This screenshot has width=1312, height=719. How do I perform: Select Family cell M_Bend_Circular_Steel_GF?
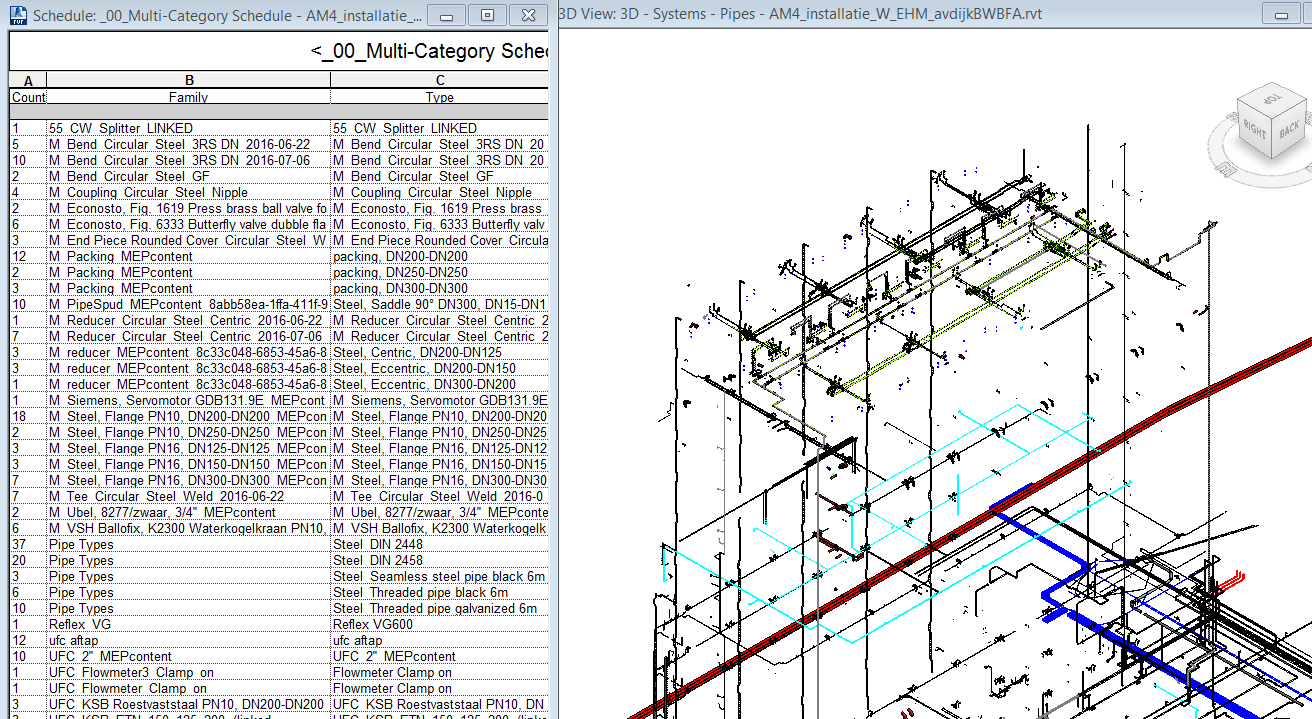coord(188,176)
